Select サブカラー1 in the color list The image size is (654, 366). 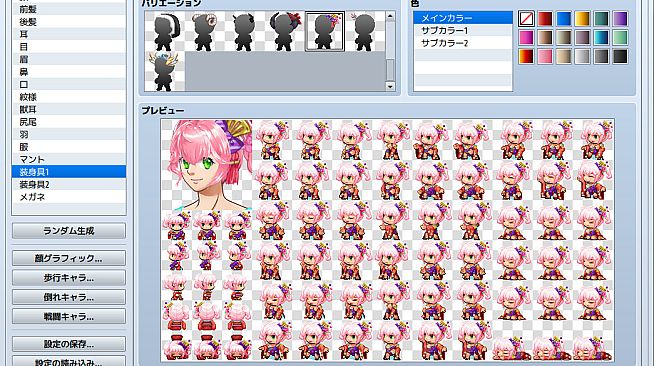(x=463, y=30)
